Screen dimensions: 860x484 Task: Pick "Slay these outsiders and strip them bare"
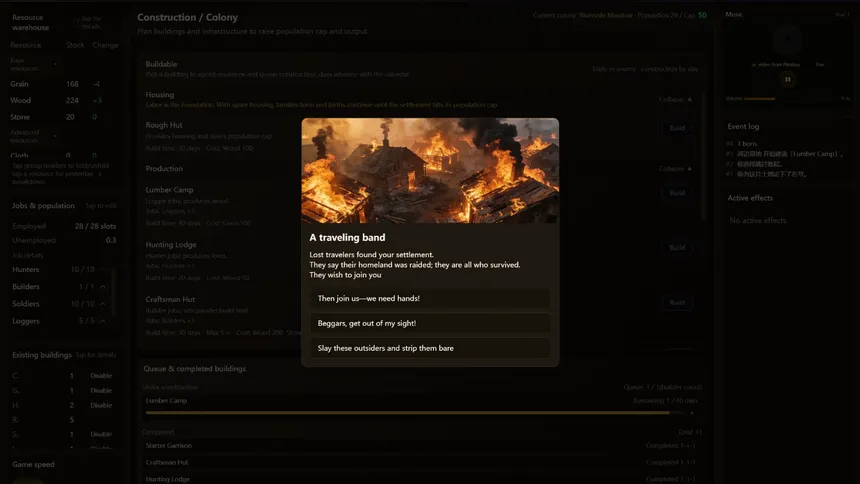[x=429, y=348]
